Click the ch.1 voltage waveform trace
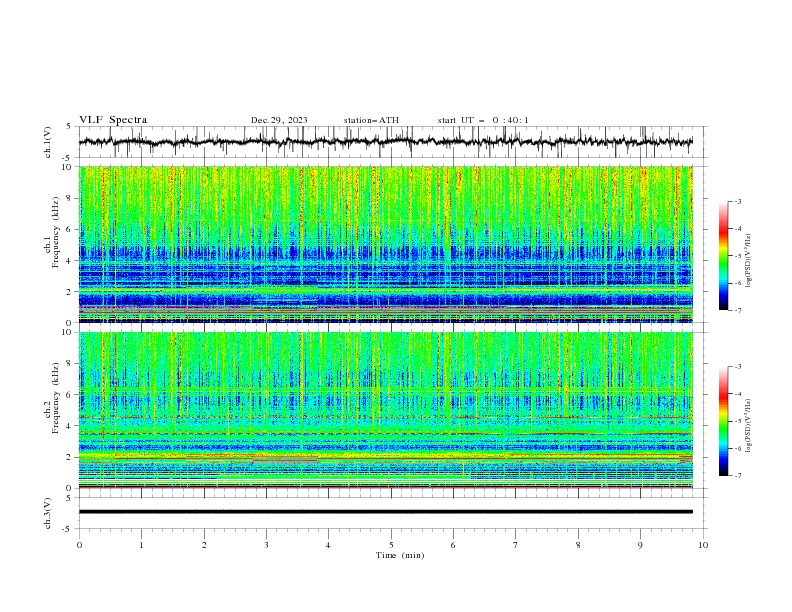 click(385, 142)
